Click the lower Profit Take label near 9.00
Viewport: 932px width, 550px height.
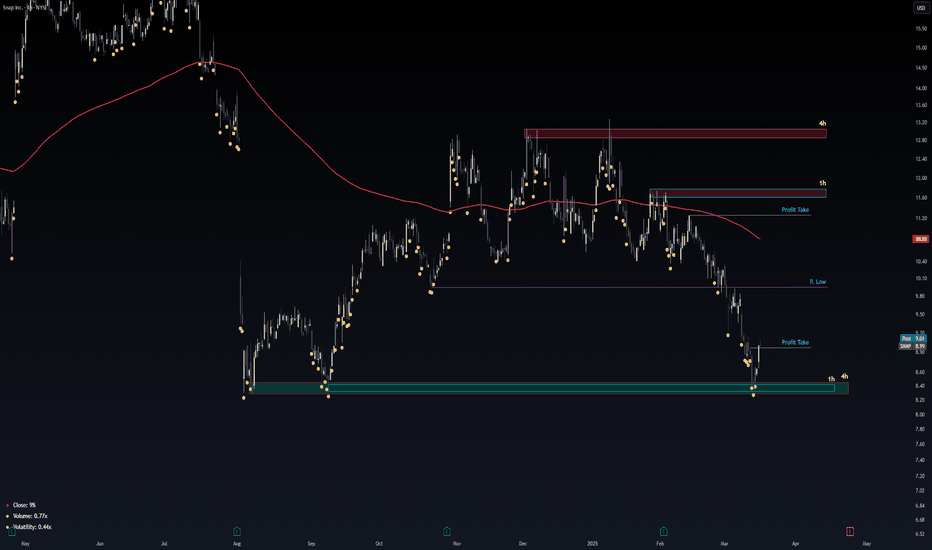click(x=795, y=342)
